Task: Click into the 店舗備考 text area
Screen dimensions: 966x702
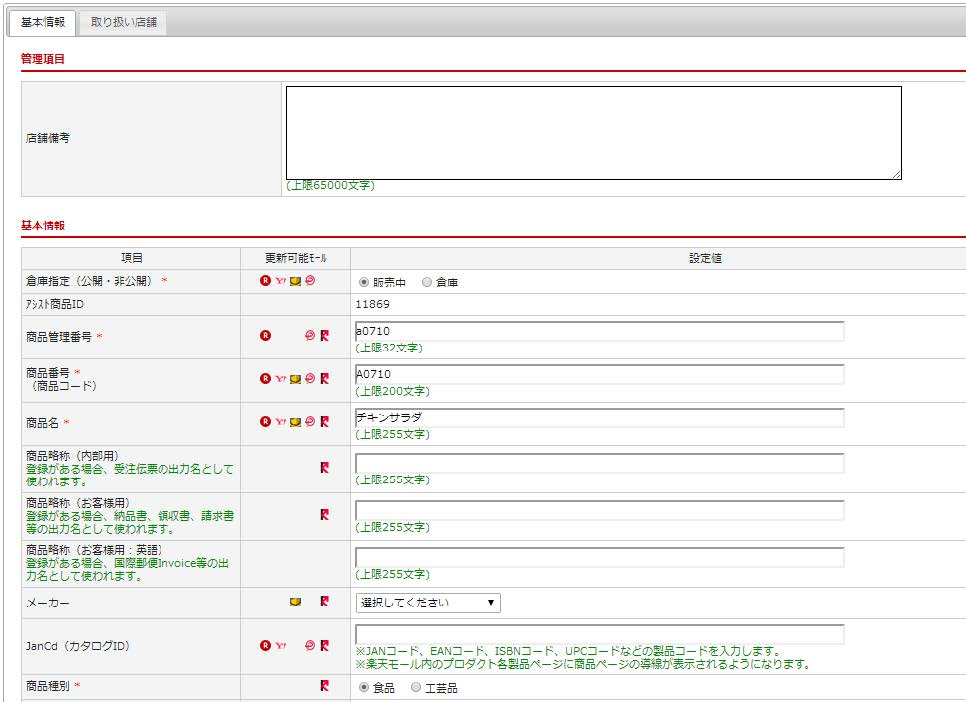Action: coord(593,132)
